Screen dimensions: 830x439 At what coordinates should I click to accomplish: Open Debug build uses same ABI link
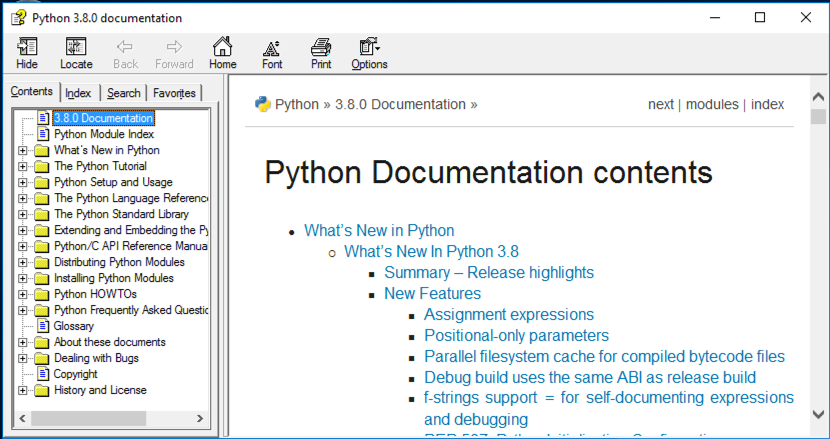coord(590,378)
